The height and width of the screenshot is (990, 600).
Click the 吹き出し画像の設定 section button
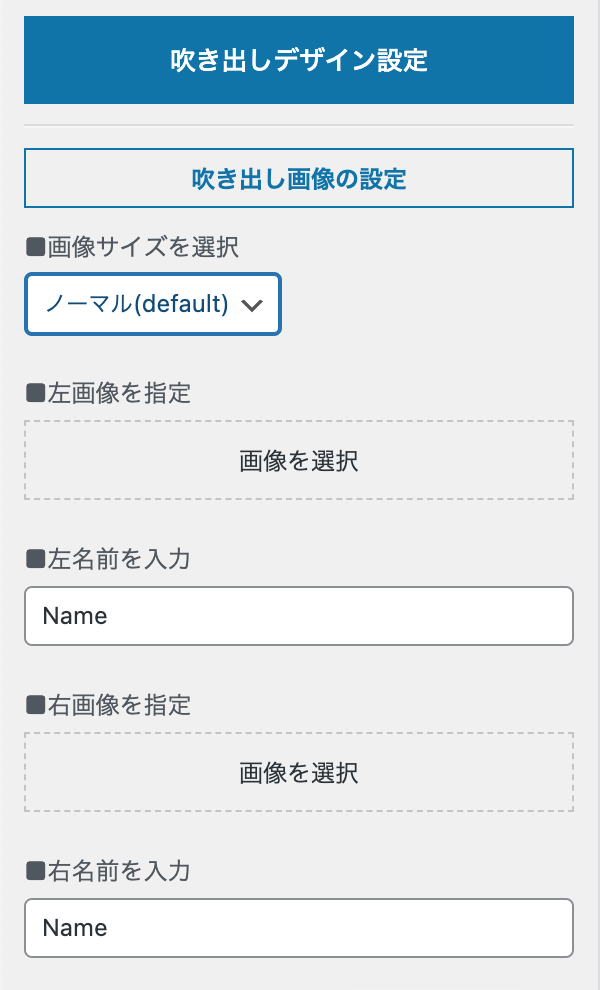coord(298,178)
